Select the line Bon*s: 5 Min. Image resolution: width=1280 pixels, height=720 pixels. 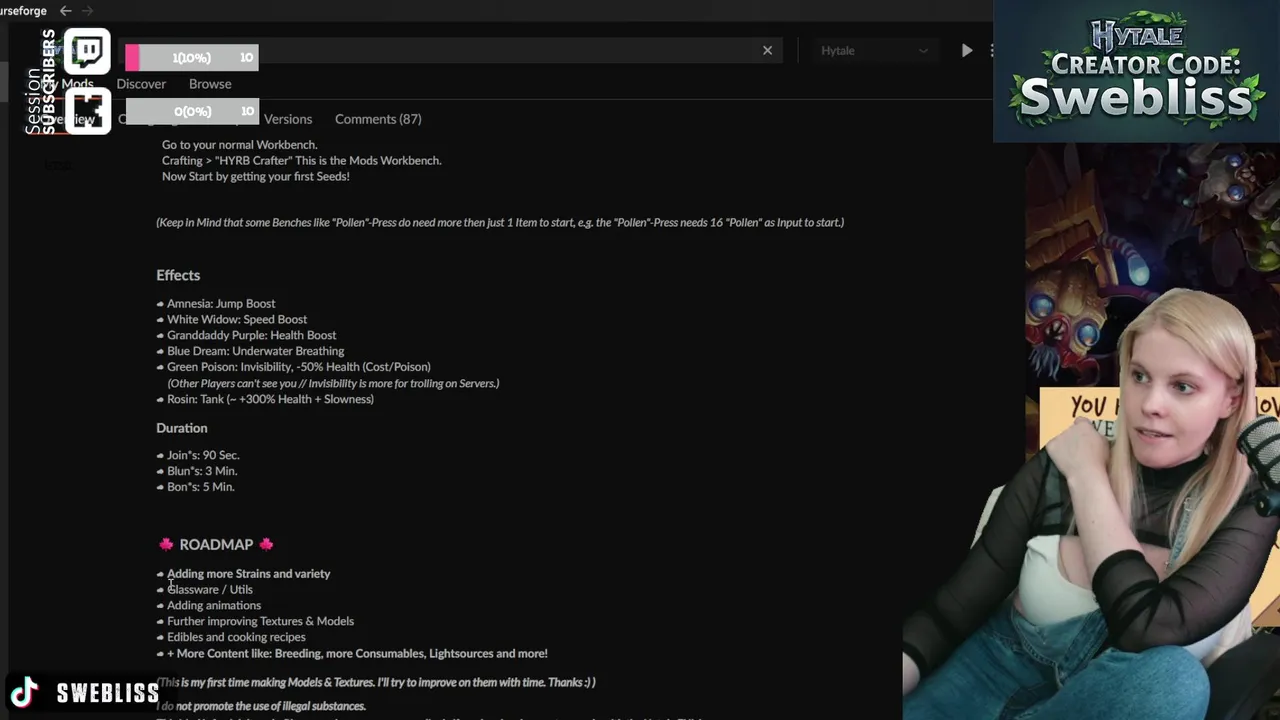tap(201, 487)
